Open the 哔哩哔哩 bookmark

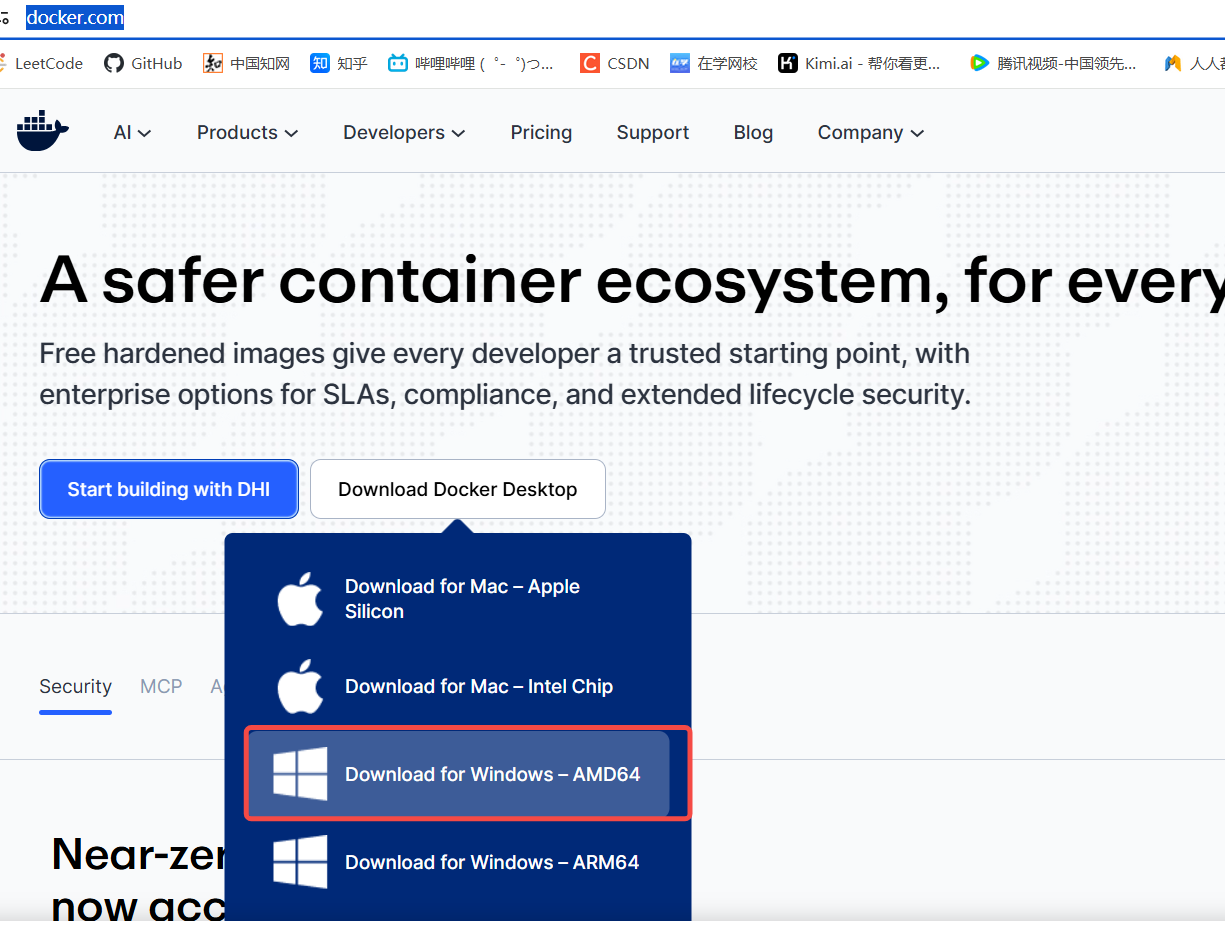(x=471, y=63)
